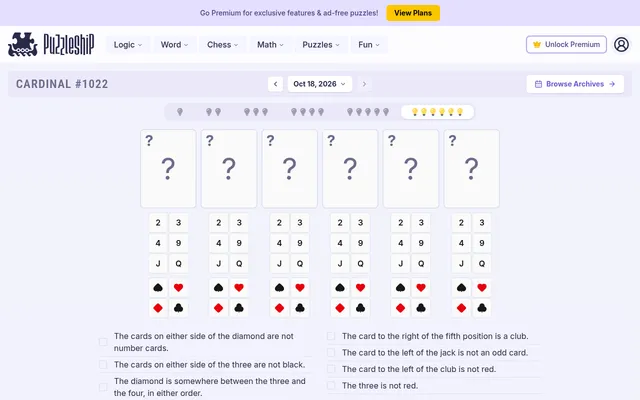Select diamond suit for the first card
The image size is (640, 400).
point(158,308)
